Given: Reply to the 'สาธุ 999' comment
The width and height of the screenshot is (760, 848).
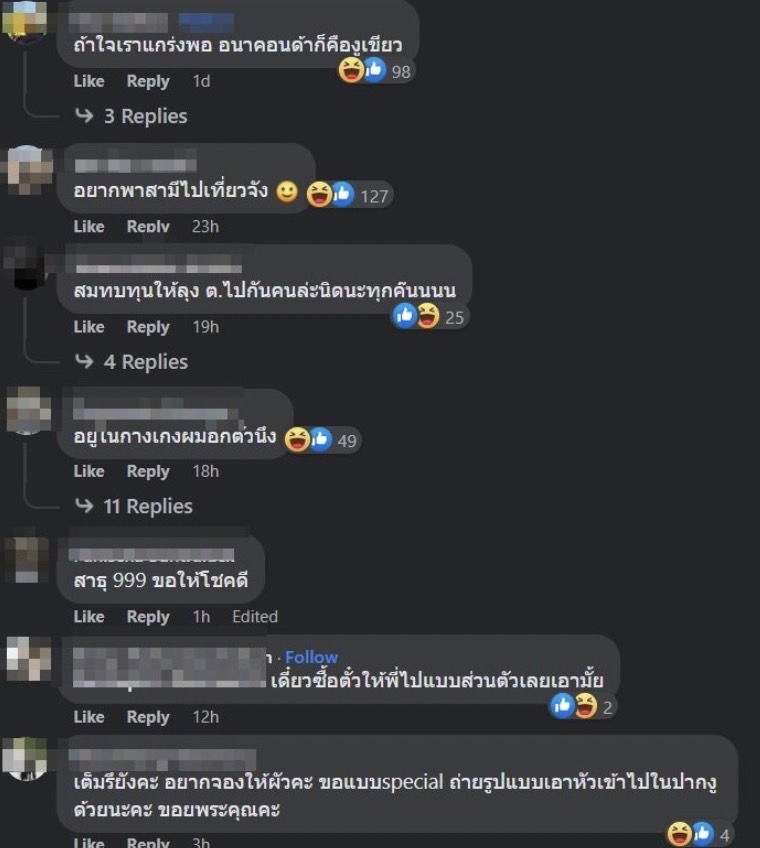Looking at the screenshot, I should 148,617.
